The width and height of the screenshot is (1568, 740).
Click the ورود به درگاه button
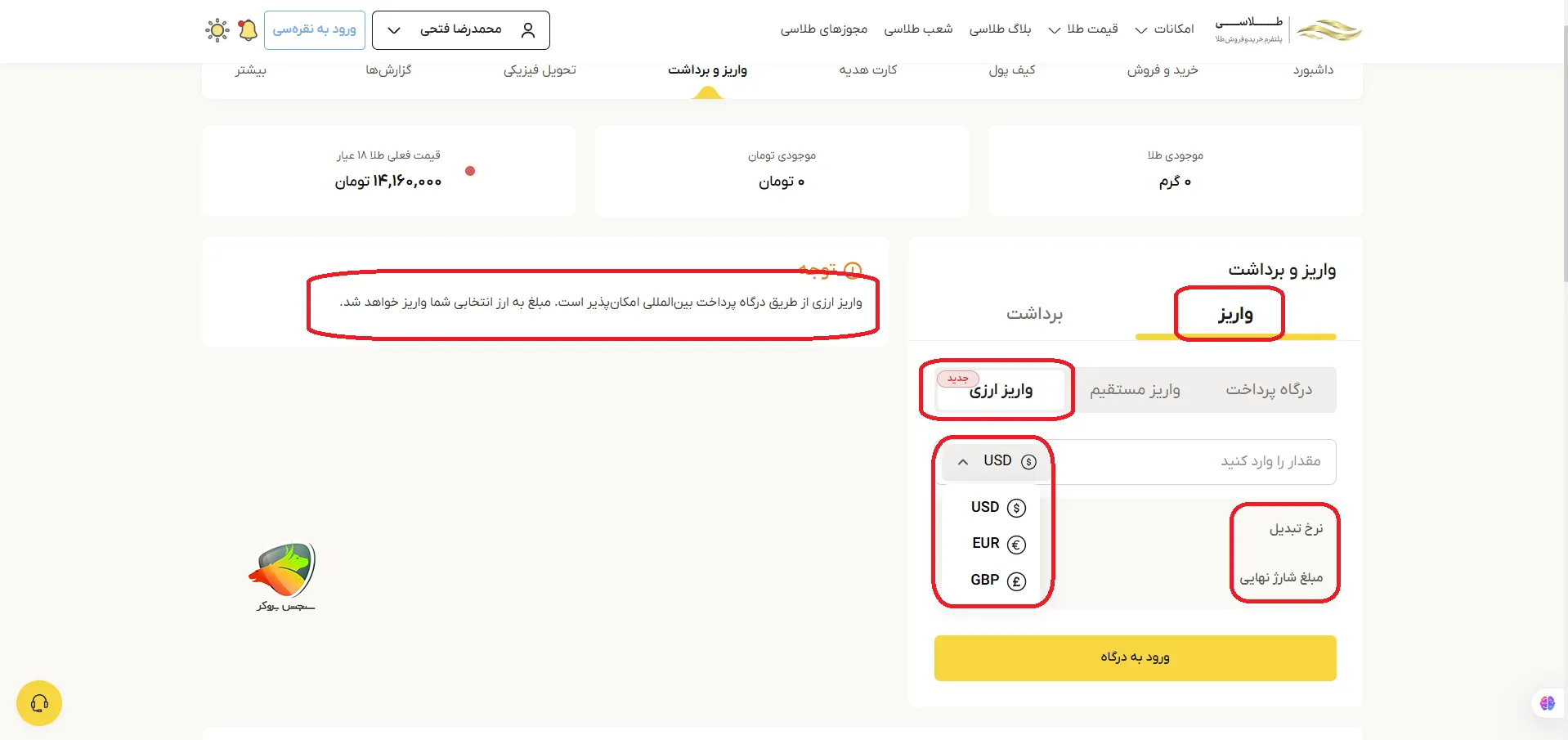click(1135, 657)
